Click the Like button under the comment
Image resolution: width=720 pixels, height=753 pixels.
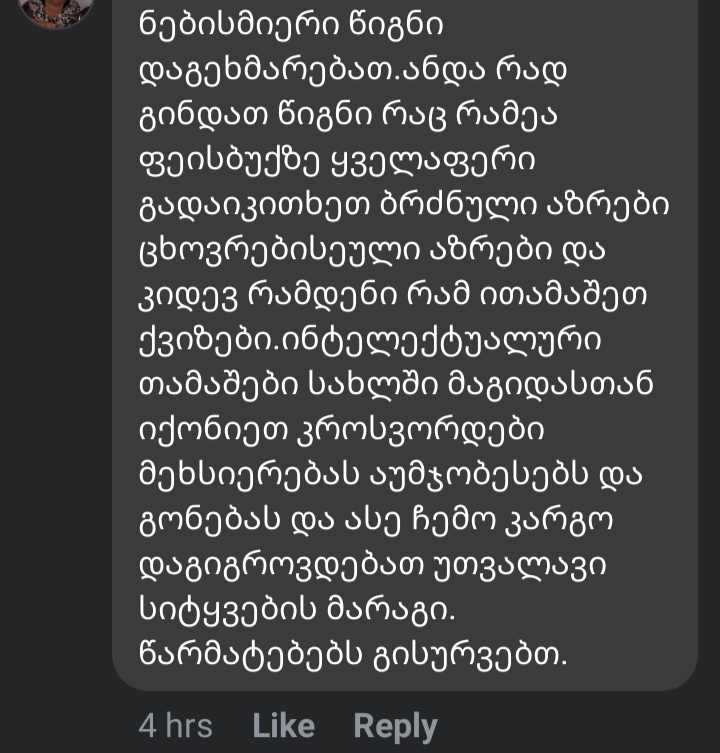tap(283, 725)
